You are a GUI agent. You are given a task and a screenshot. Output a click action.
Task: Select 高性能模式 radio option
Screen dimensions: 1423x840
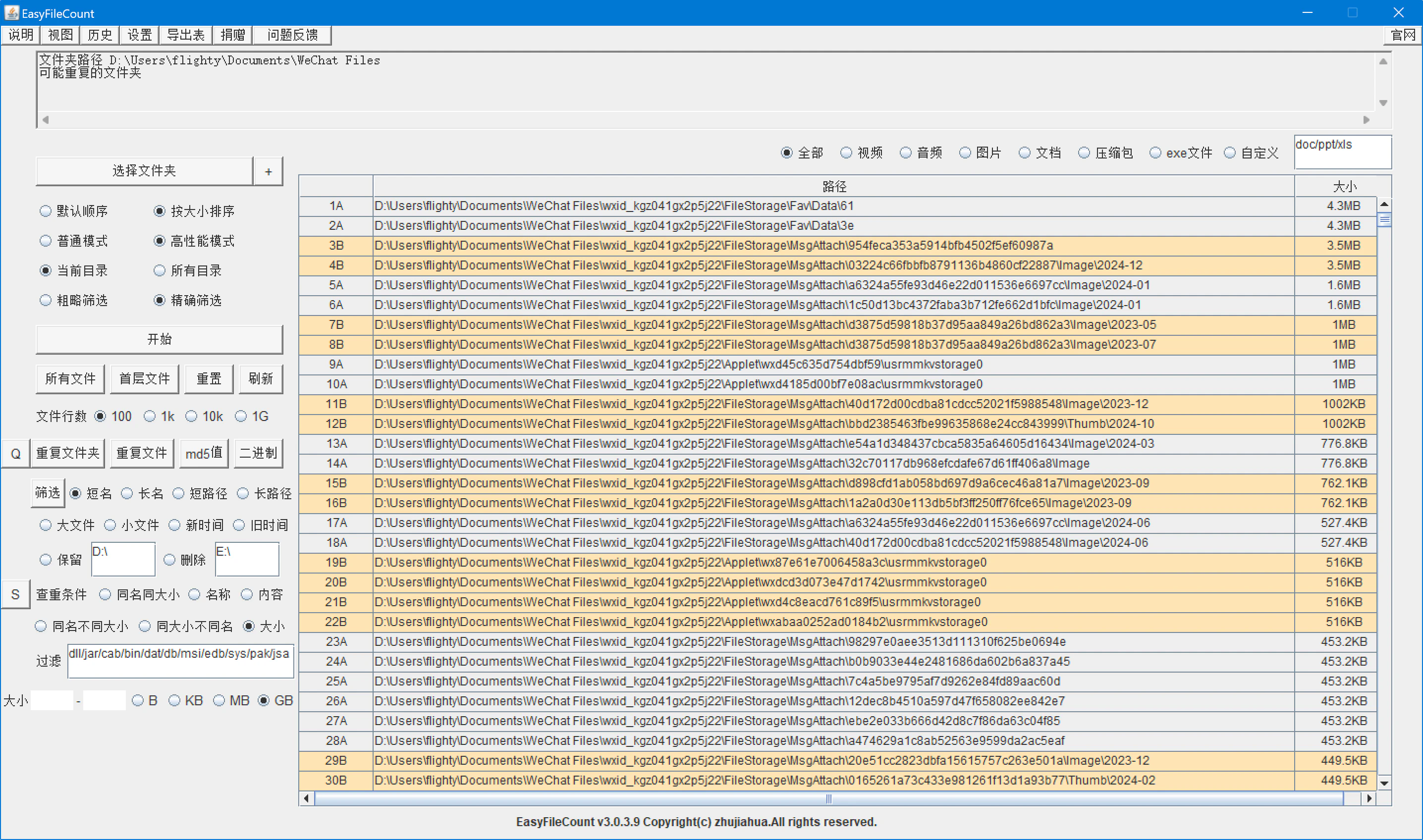pyautogui.click(x=194, y=241)
